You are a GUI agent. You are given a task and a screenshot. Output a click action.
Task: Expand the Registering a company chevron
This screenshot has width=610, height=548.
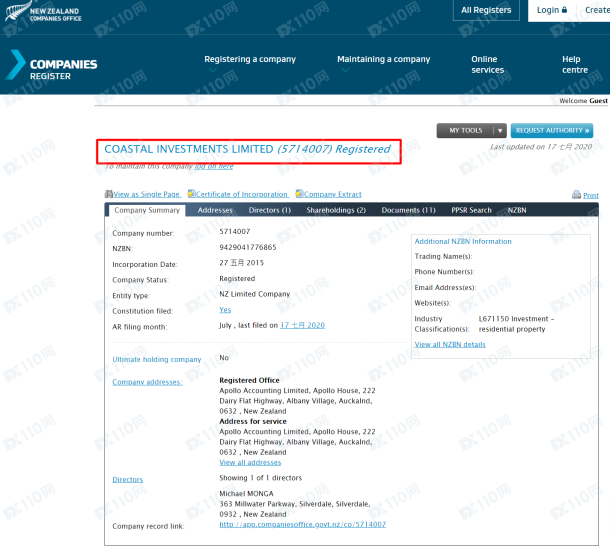click(212, 70)
